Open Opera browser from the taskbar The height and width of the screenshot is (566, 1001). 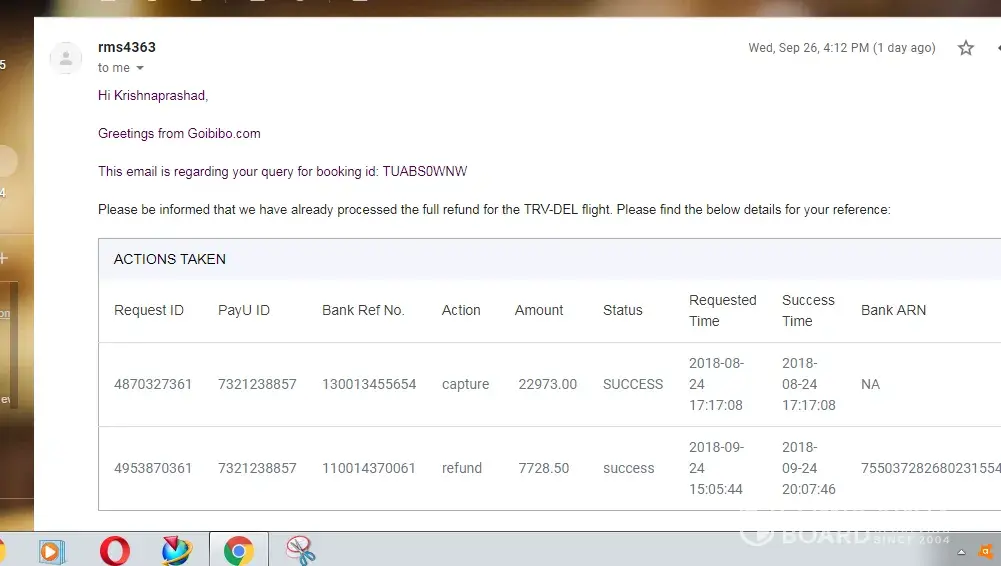[115, 550]
